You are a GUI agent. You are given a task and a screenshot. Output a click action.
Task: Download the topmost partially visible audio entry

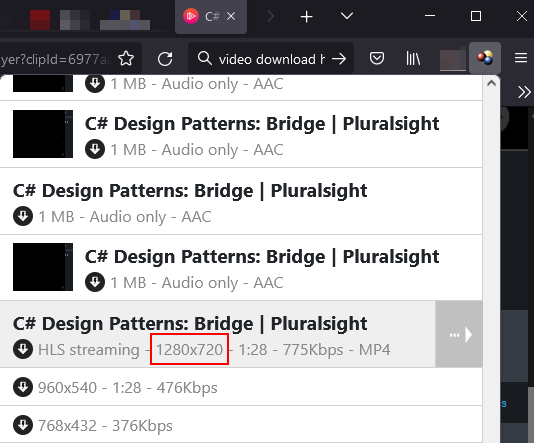click(x=95, y=83)
